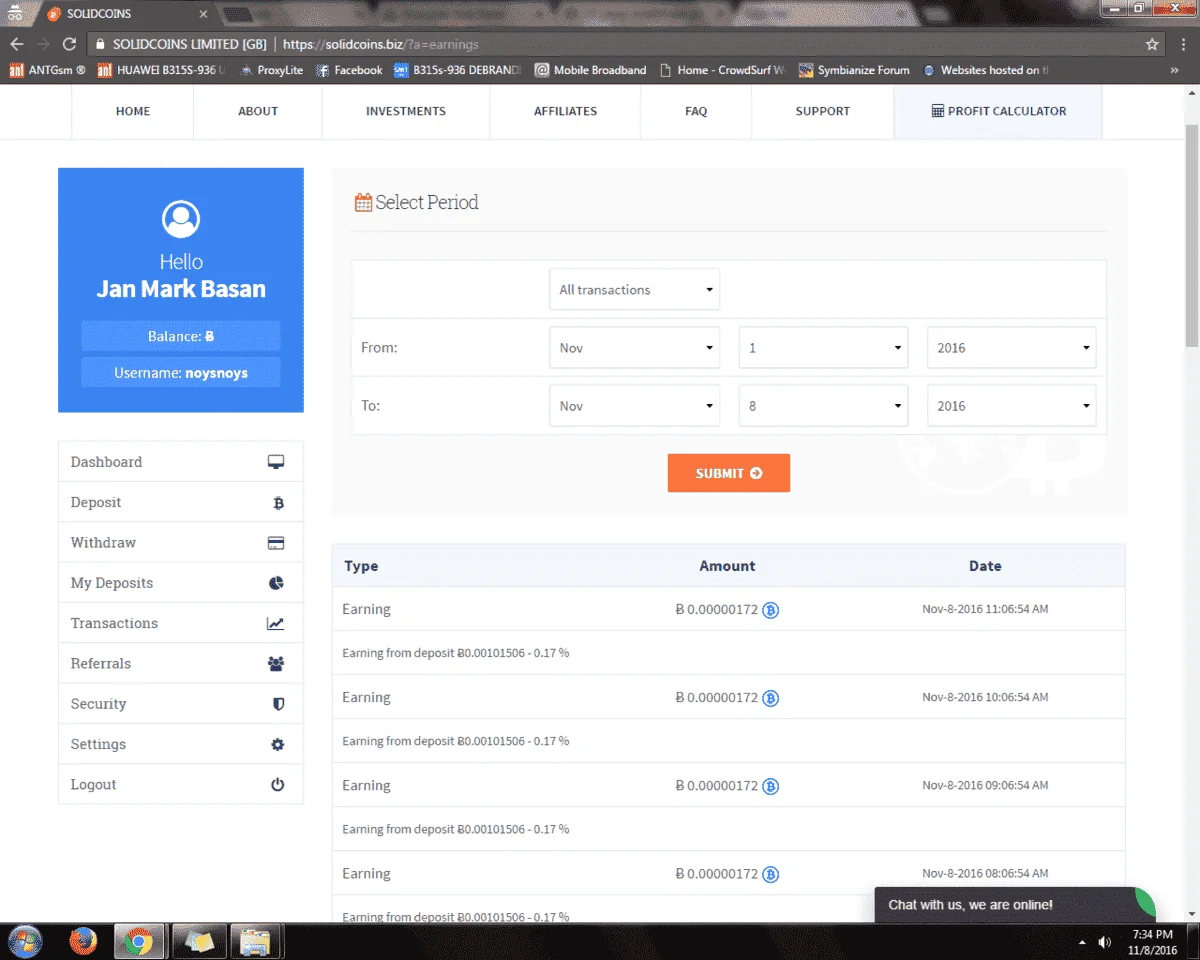Screen dimensions: 1200x960
Task: Click the line chart icon beside Transactions
Action: [x=276, y=623]
